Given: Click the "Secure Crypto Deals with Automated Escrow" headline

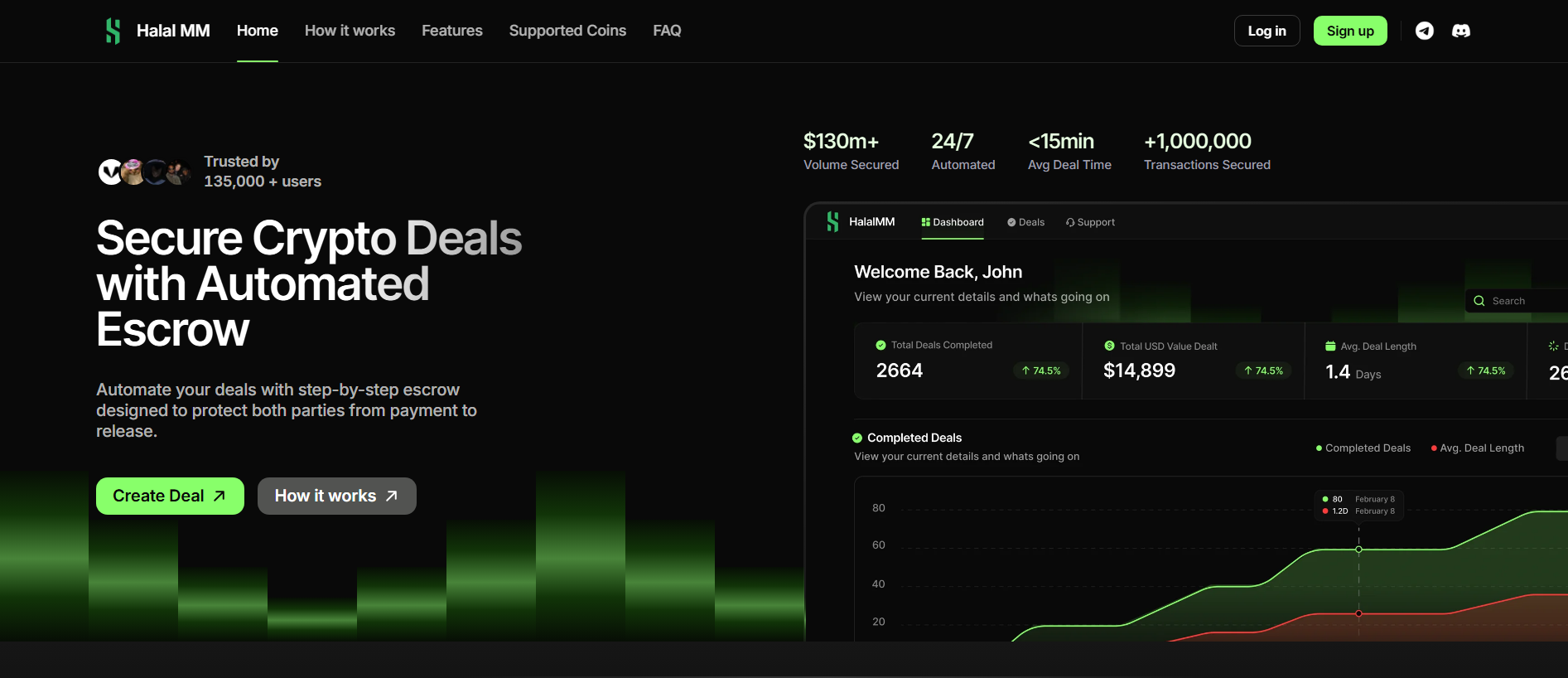Looking at the screenshot, I should (309, 283).
